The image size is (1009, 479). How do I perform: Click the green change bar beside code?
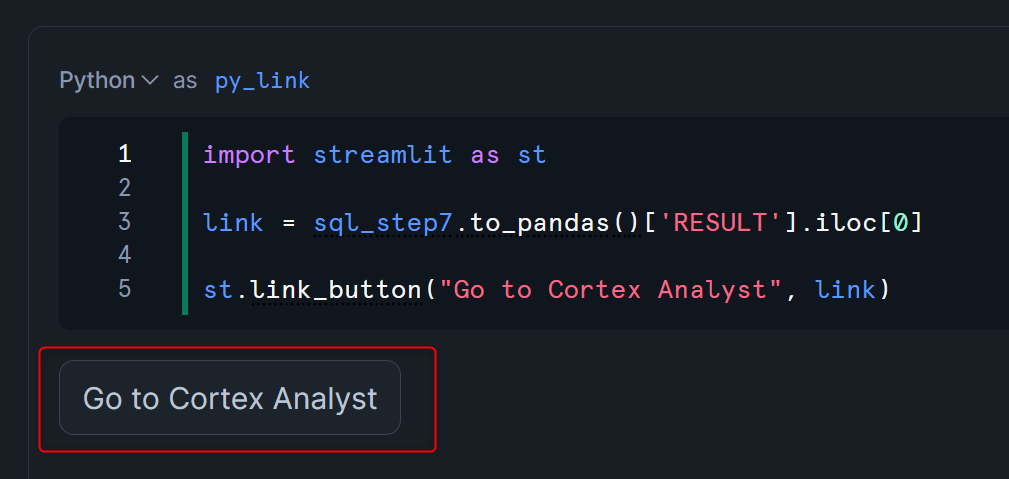pyautogui.click(x=185, y=223)
